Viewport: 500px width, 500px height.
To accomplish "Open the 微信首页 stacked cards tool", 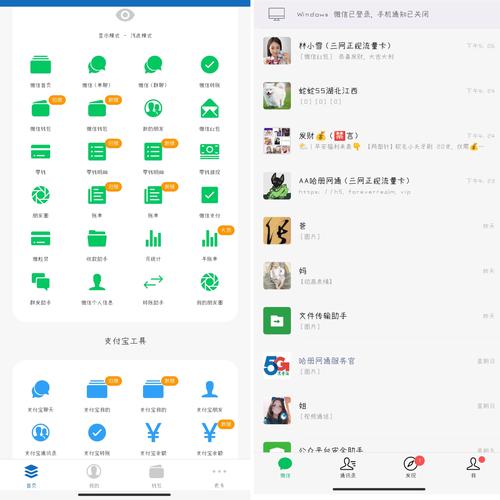I will 41,65.
